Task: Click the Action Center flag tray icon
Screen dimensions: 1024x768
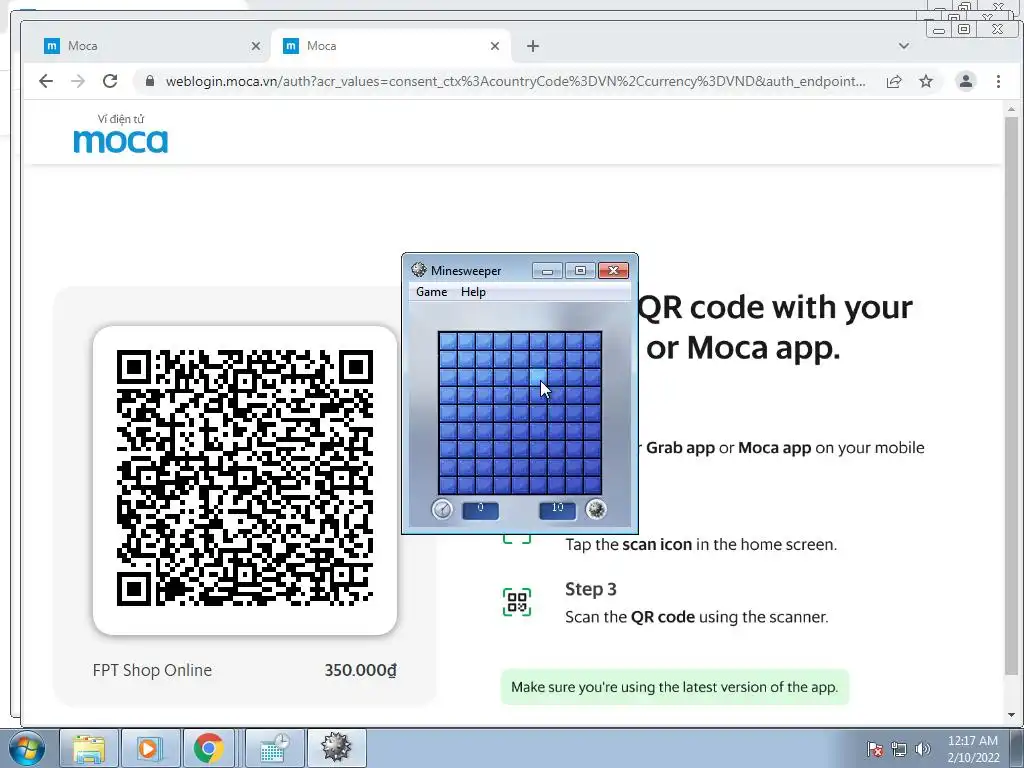Action: point(875,749)
